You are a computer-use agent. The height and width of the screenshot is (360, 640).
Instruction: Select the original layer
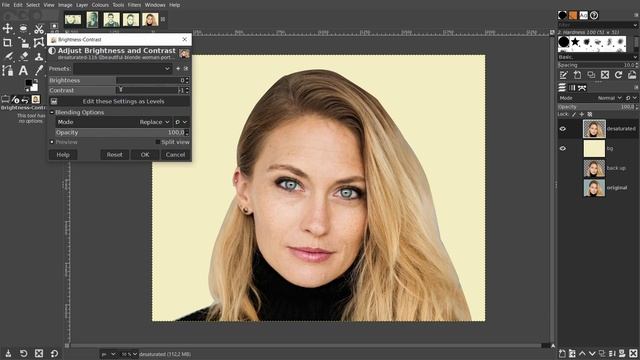click(x=598, y=188)
